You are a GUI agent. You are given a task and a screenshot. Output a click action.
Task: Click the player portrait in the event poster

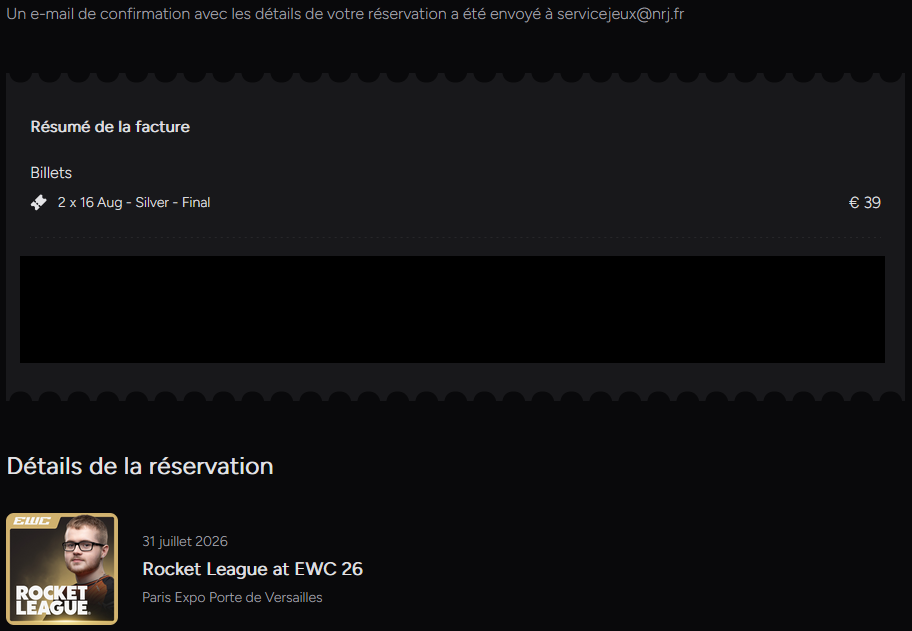coord(87,552)
